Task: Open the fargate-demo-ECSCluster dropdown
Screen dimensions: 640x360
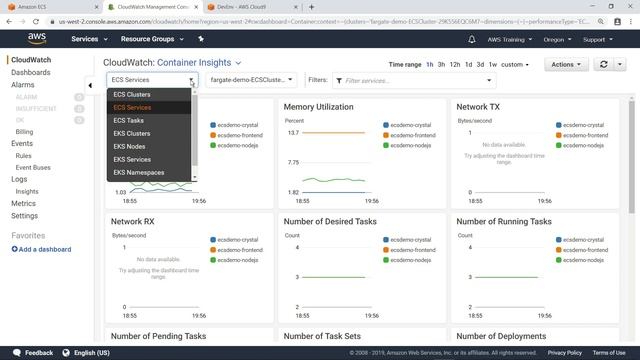Action: tap(251, 80)
